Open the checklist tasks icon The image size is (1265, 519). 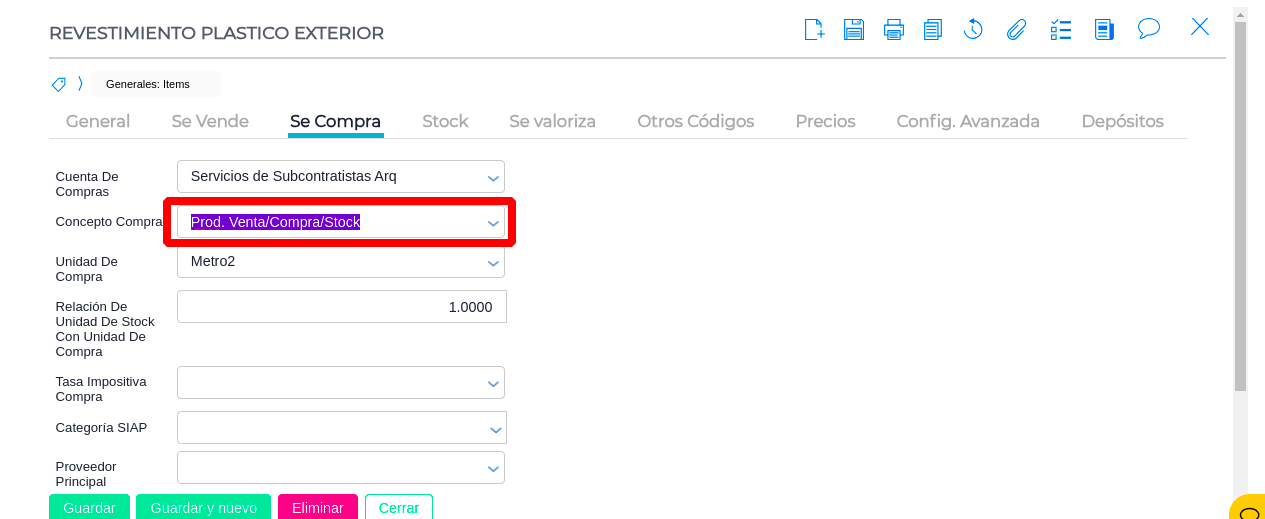click(1061, 29)
